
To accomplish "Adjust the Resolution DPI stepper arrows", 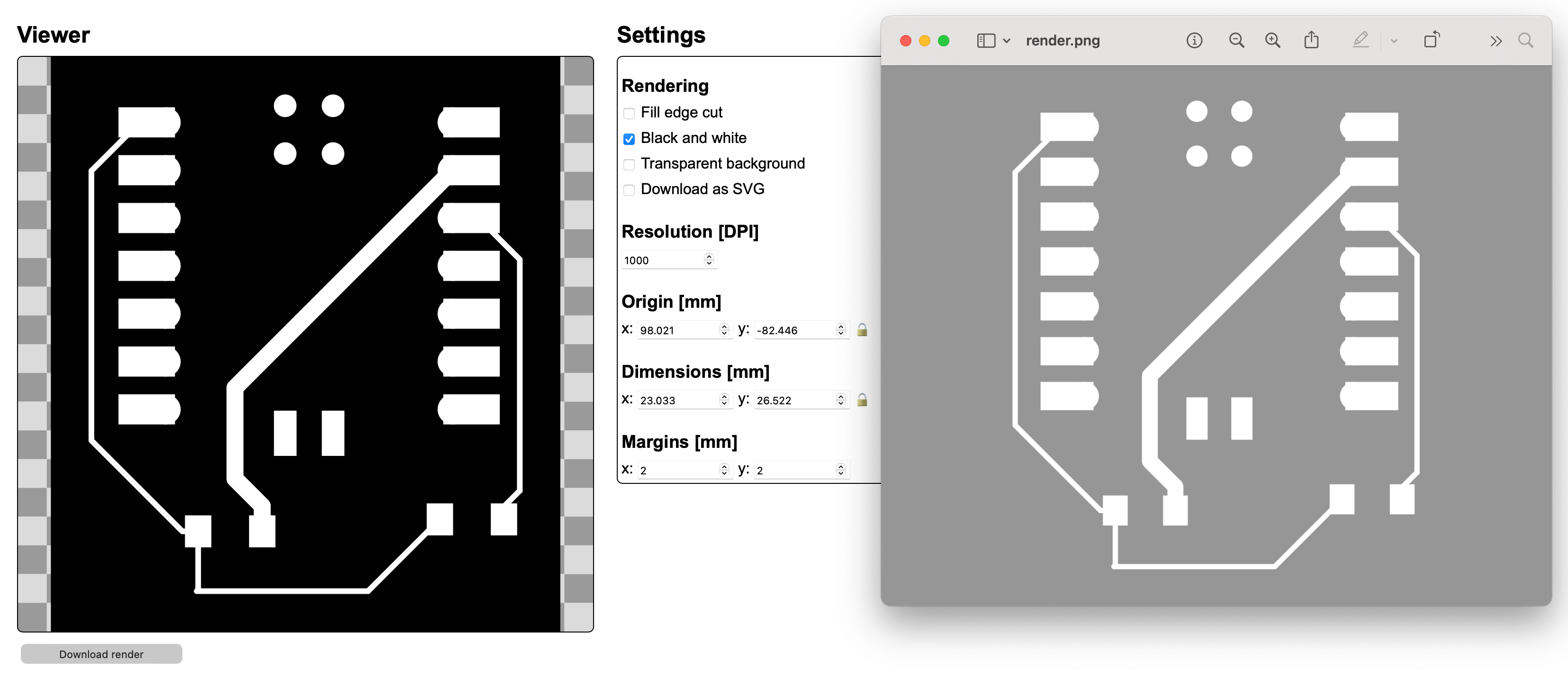I will [709, 260].
